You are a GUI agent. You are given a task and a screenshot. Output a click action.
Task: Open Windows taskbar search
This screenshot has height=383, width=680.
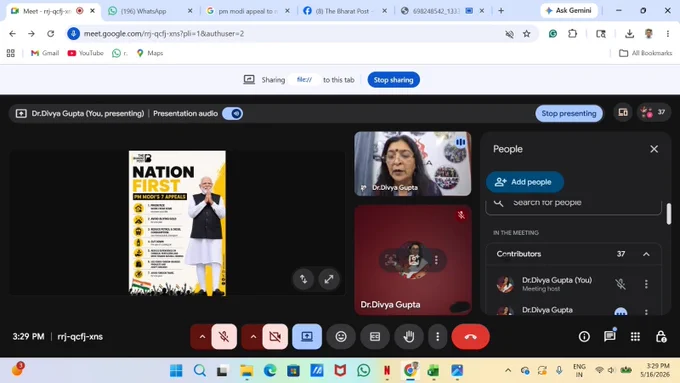click(199, 371)
